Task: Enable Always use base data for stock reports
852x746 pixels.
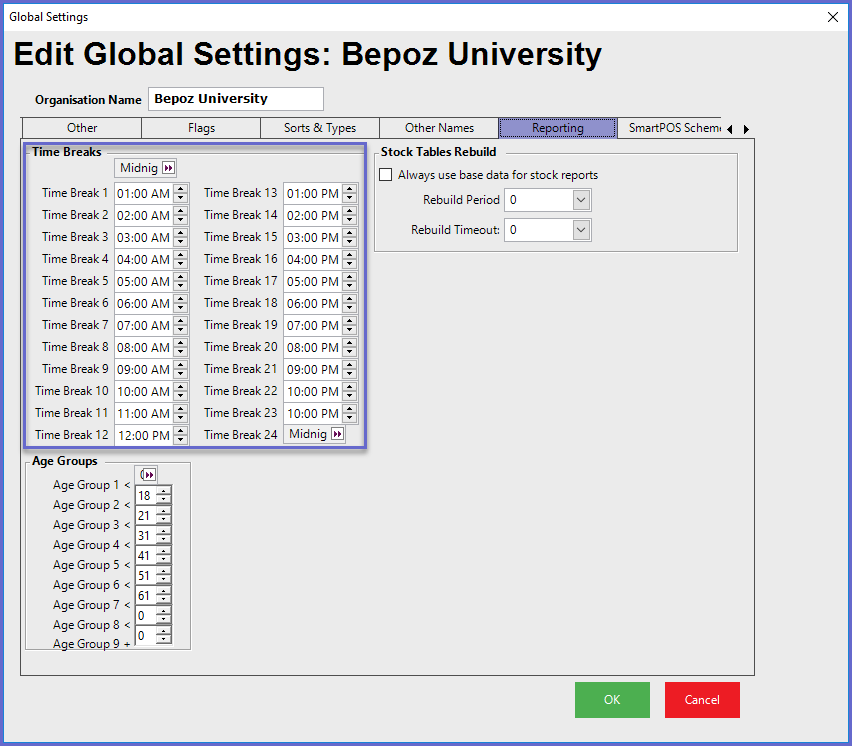Action: [x=386, y=175]
